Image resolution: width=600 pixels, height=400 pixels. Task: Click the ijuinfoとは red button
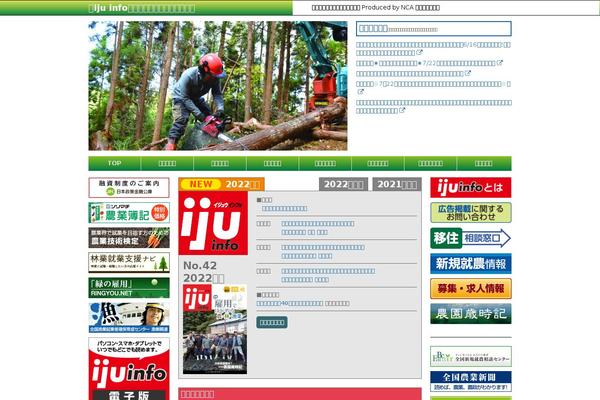tap(471, 188)
